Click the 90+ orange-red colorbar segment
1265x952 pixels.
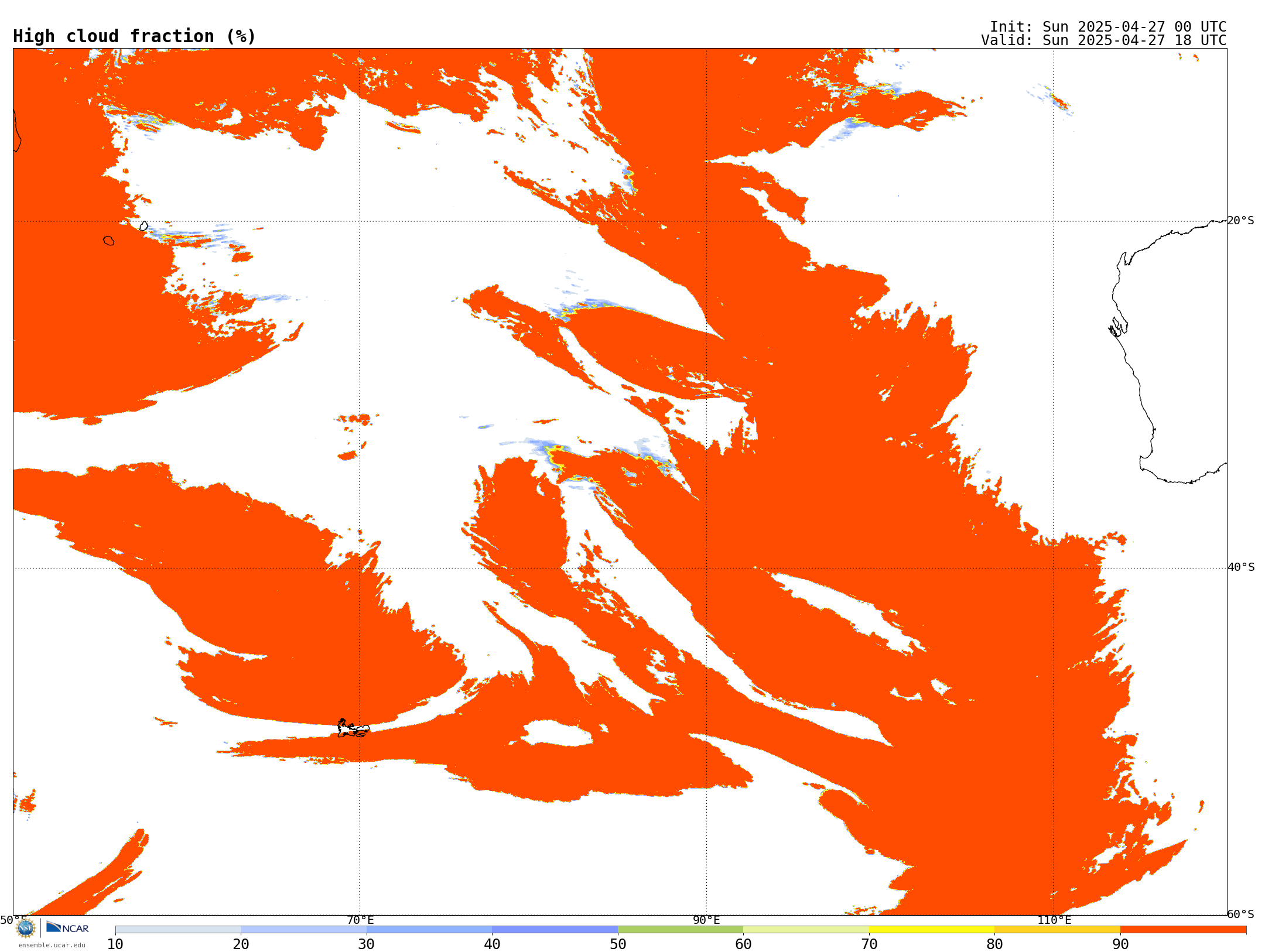tap(1183, 930)
